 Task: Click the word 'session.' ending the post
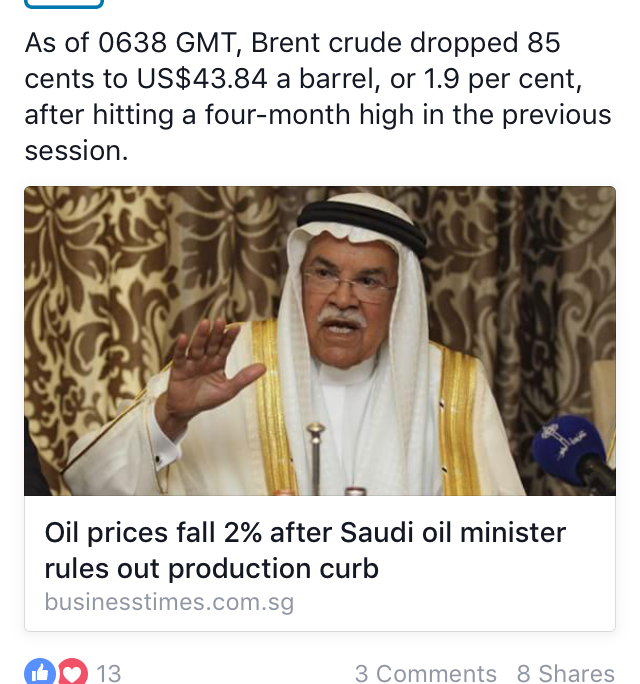point(77,150)
